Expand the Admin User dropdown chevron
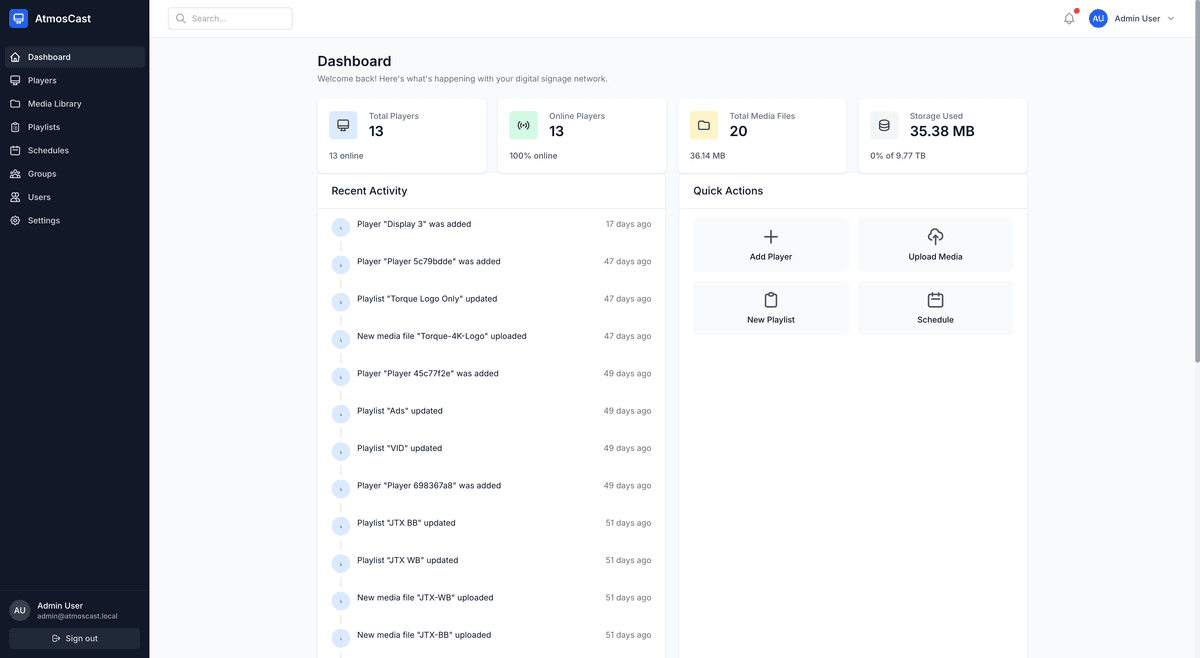The image size is (1200, 658). tap(1171, 19)
